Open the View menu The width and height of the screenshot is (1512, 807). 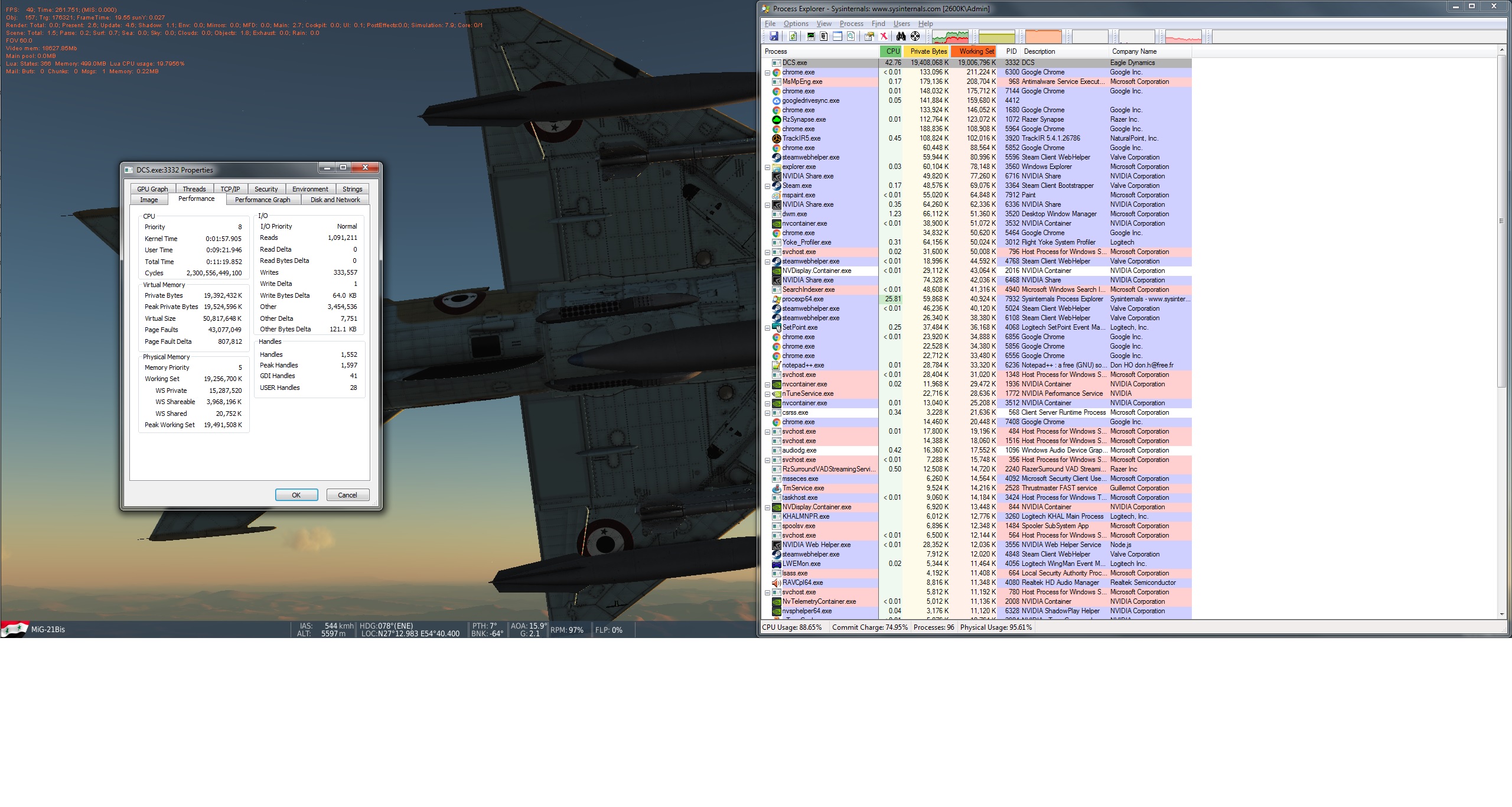click(824, 24)
